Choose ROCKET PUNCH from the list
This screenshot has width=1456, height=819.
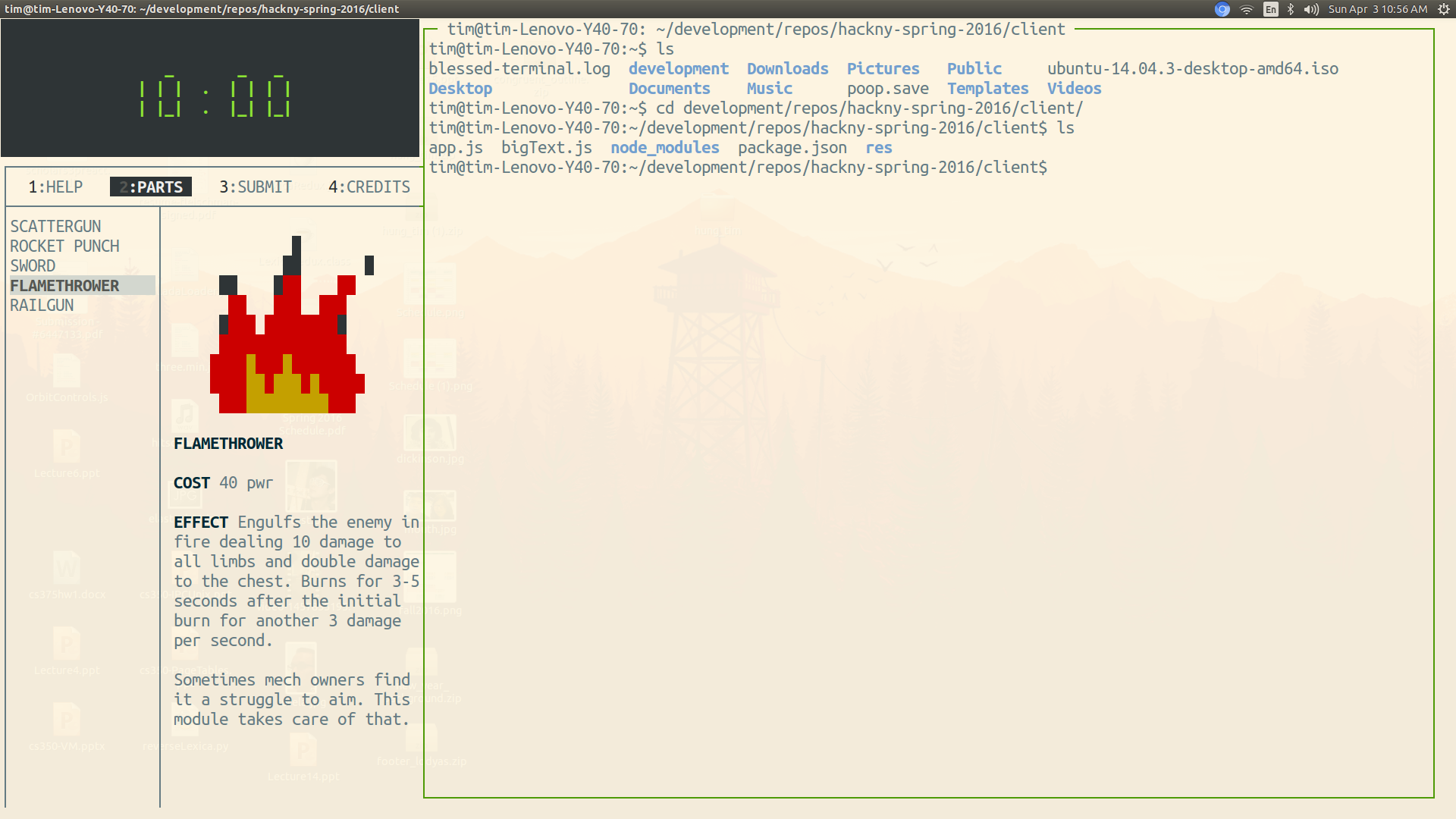64,246
